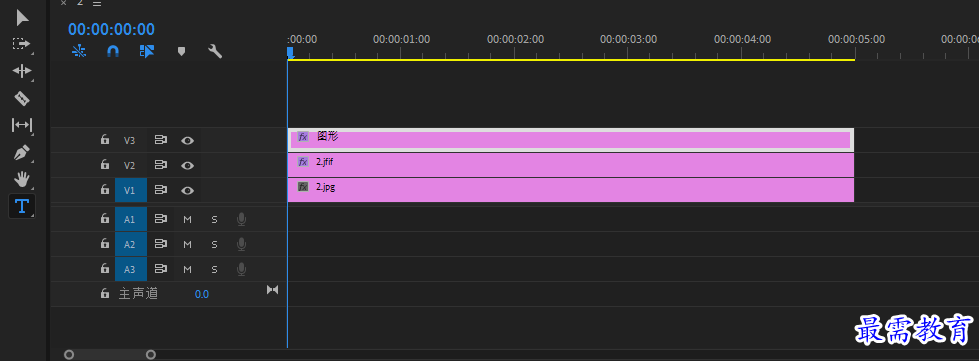Click the zoom scrollbar at bottom

pos(110,355)
